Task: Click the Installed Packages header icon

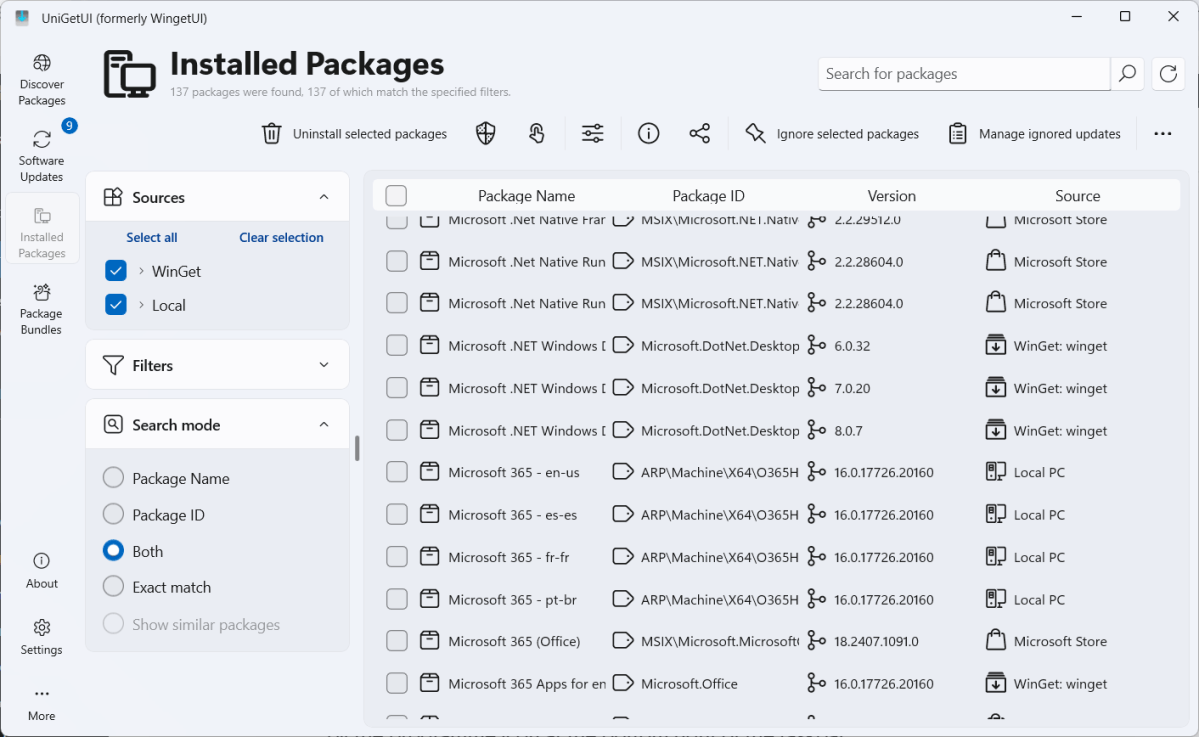Action: click(x=130, y=74)
